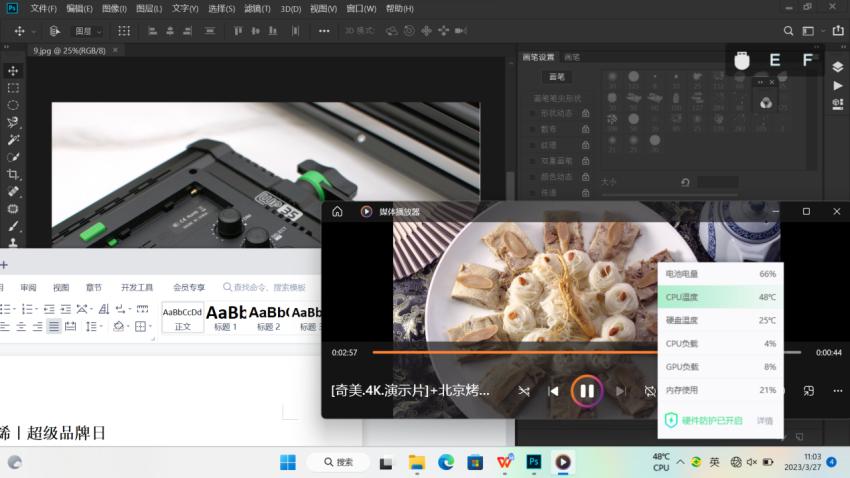Open borders dropdown in WPS ribbon
Viewport: 850px width, 478px height.
pos(150,326)
